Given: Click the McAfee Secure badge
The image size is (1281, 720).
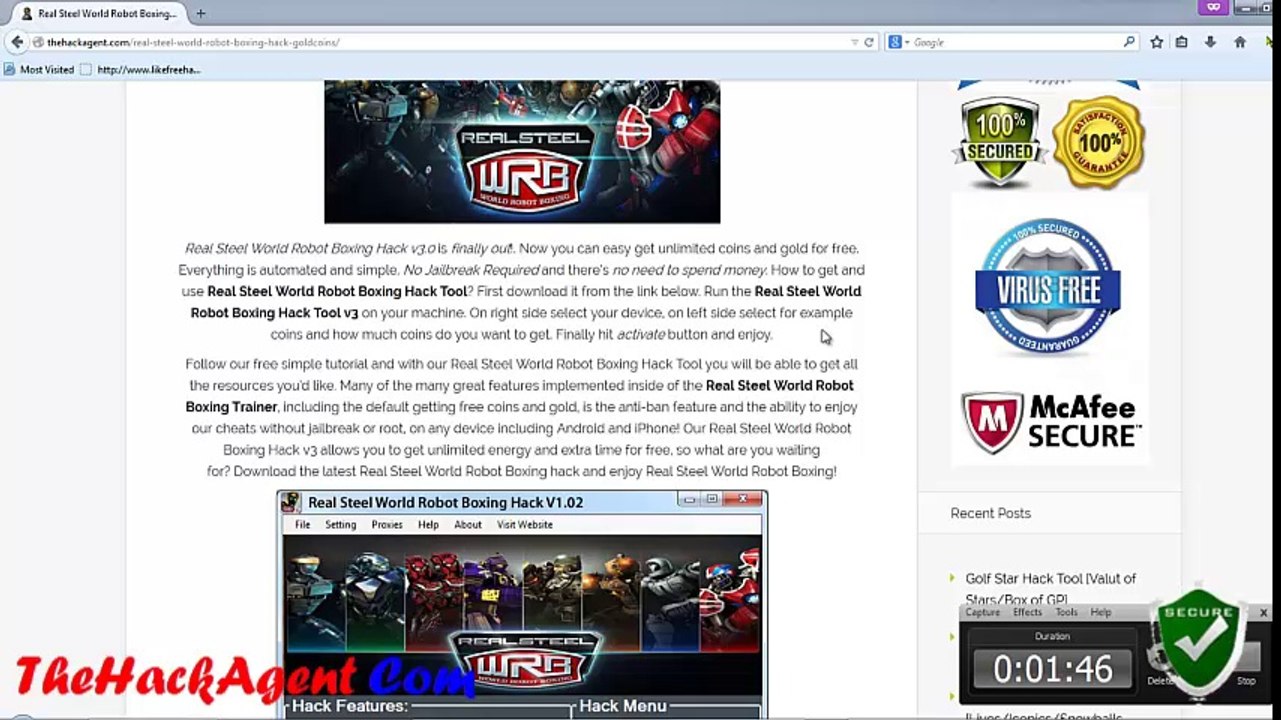Looking at the screenshot, I should pyautogui.click(x=1050, y=421).
